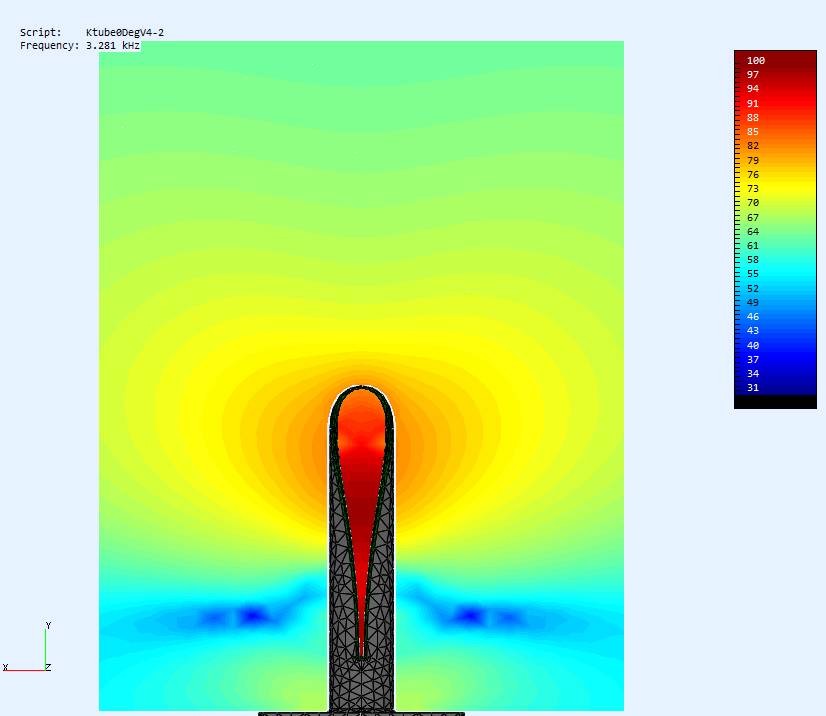Image resolution: width=826 pixels, height=716 pixels.
Task: Click the 37 label on color legend
Action: 753,359
